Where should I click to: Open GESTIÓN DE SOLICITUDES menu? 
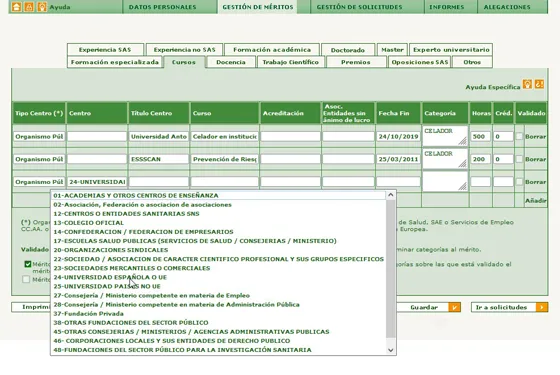pyautogui.click(x=359, y=7)
